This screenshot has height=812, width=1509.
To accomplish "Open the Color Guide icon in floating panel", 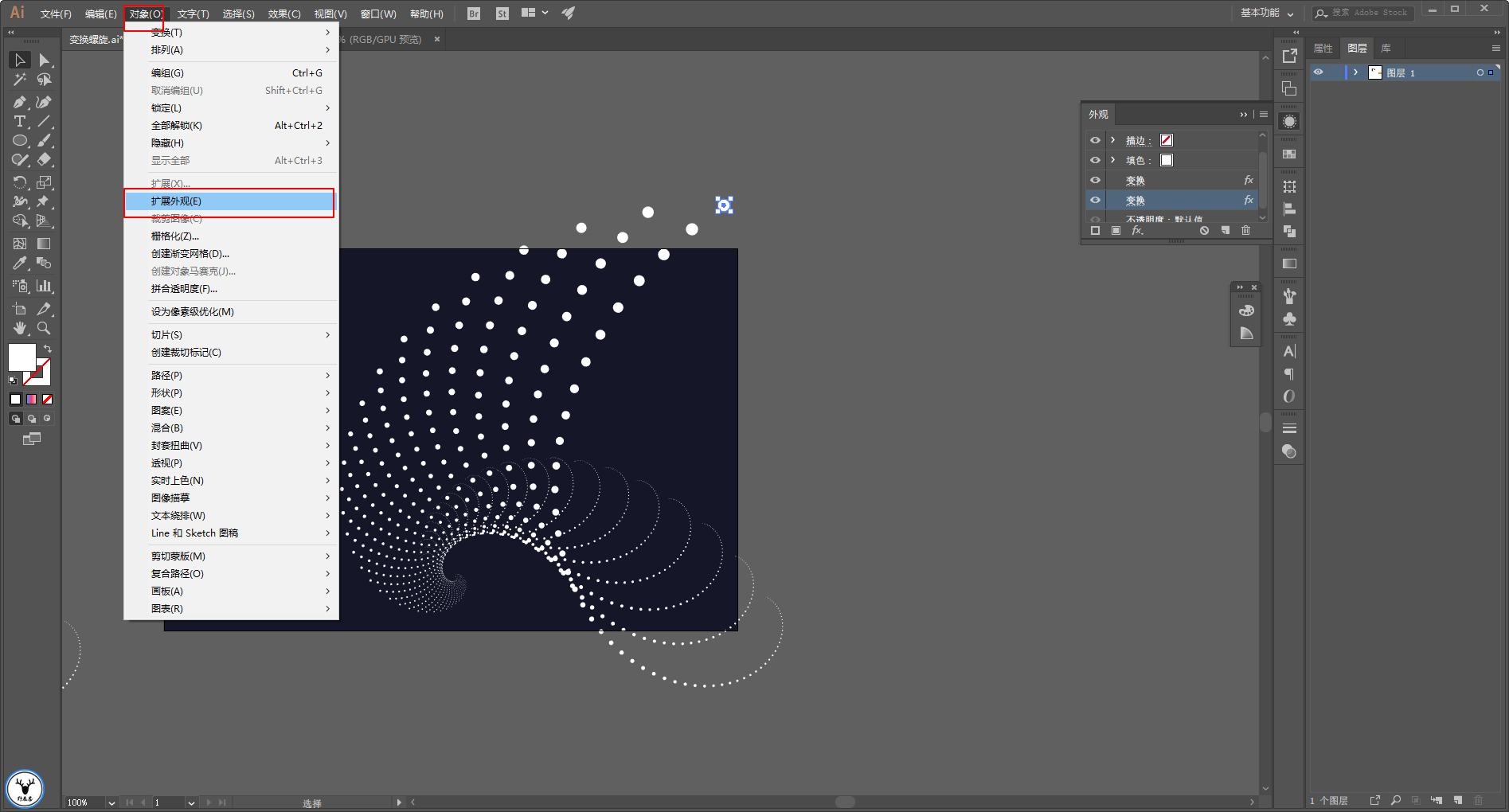I will (x=1246, y=333).
